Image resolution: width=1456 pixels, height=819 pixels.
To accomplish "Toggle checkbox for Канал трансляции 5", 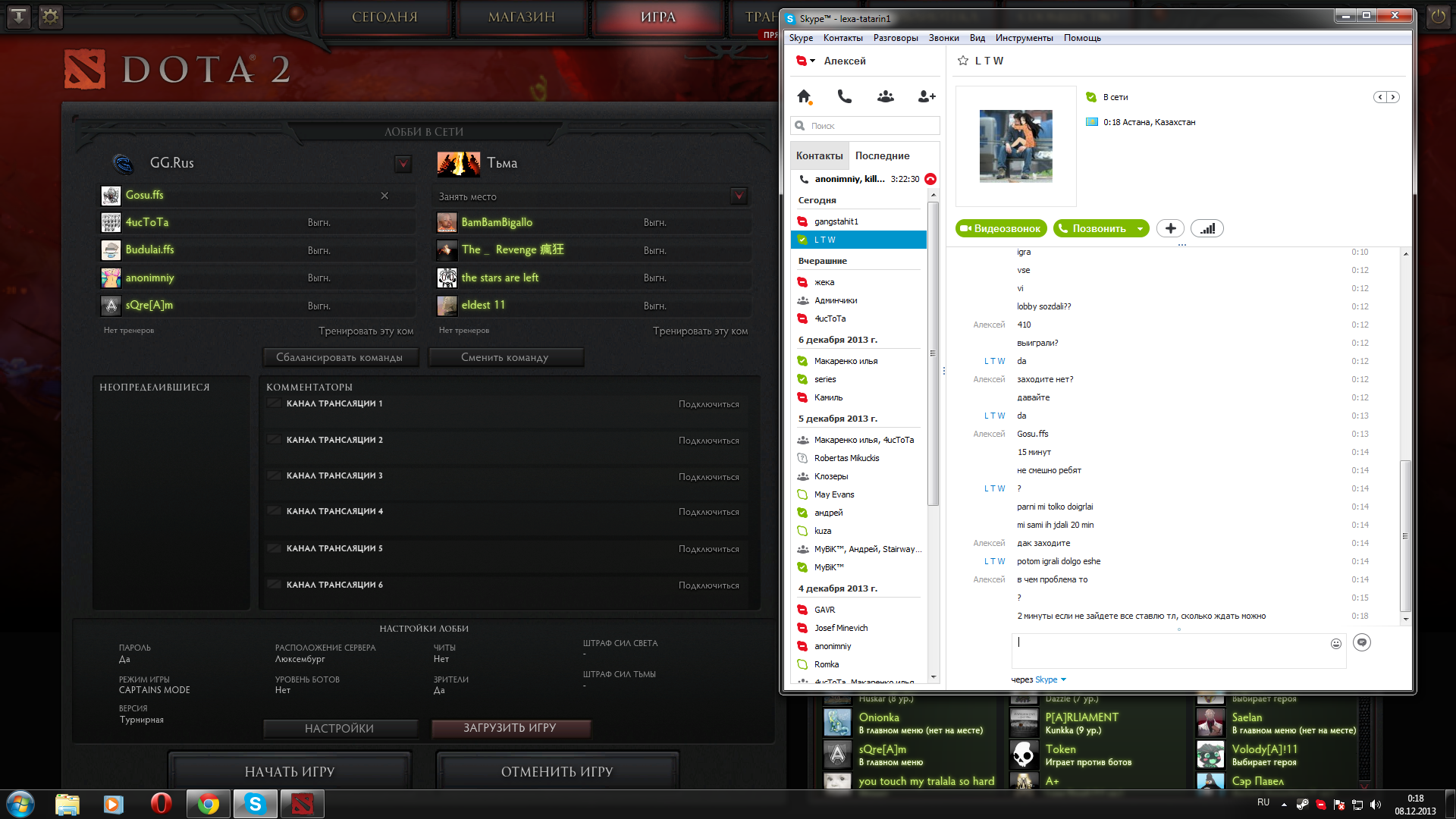I will pyautogui.click(x=275, y=548).
